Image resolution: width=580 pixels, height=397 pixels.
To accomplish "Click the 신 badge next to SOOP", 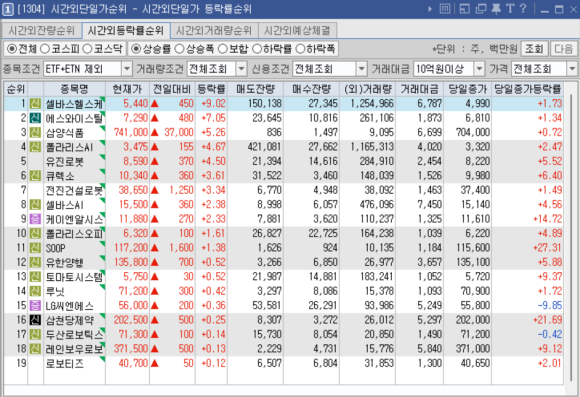I will tap(35, 248).
